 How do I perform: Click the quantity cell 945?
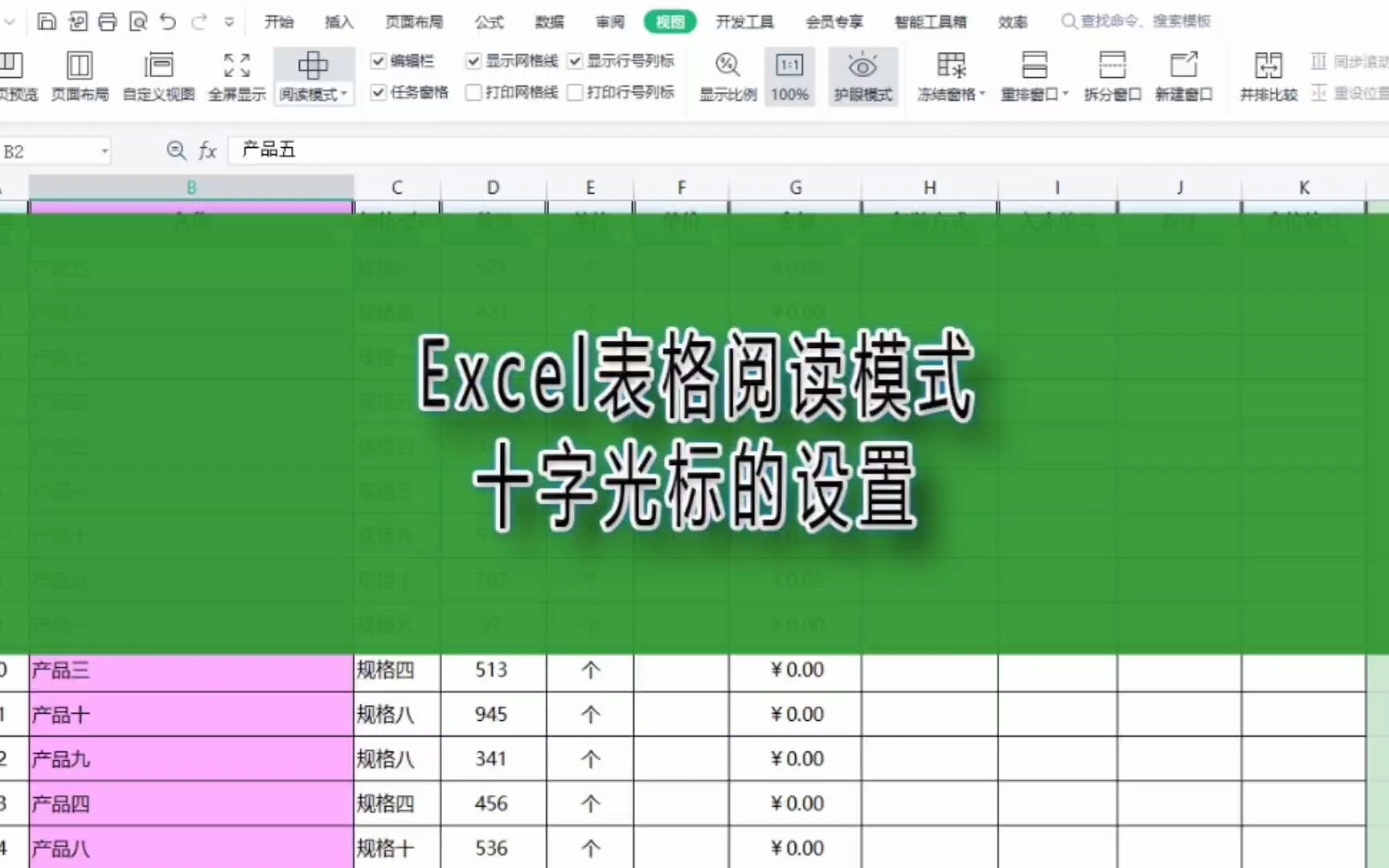[494, 714]
